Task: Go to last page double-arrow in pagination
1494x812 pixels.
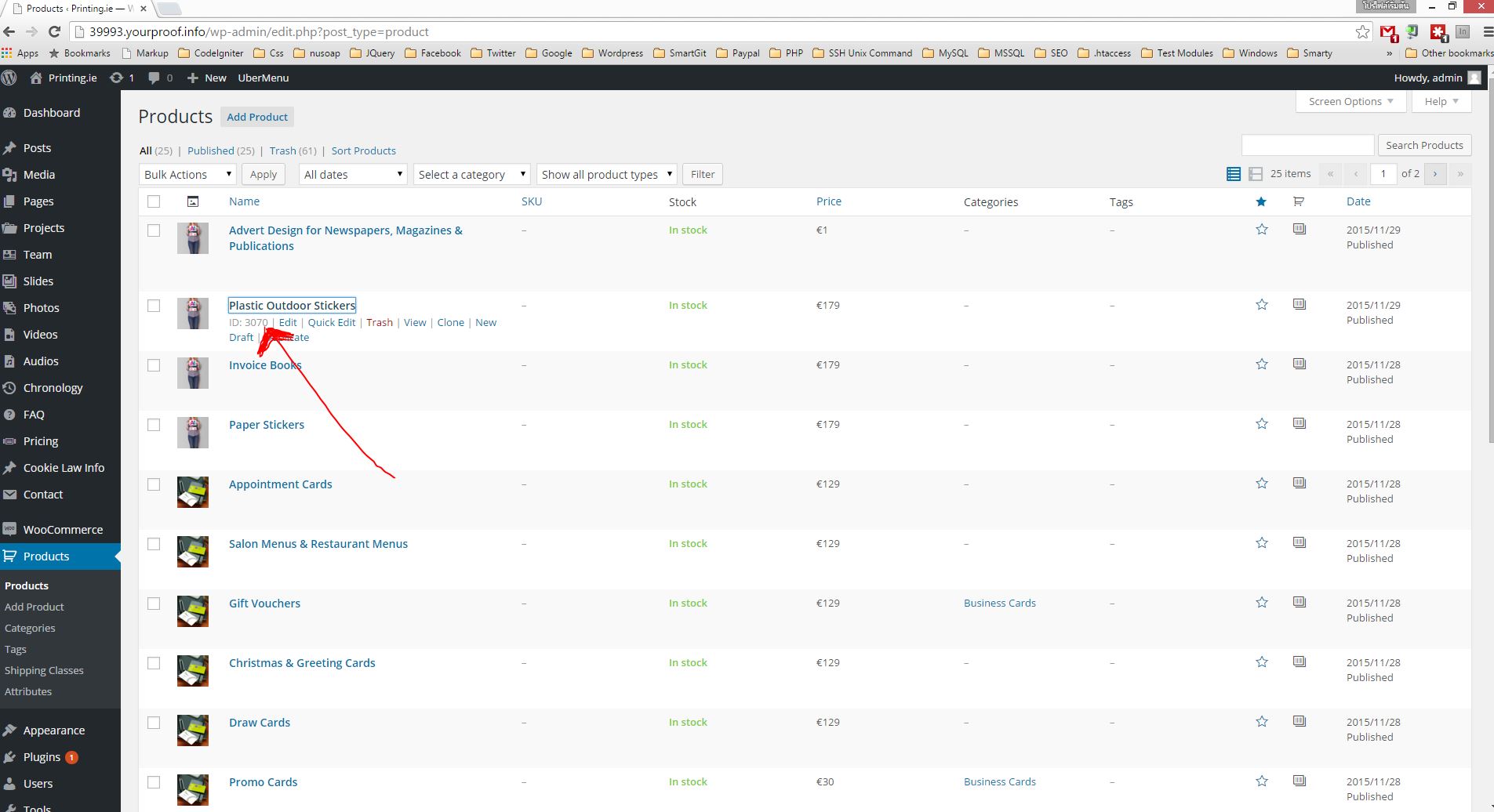Action: 1460,174
